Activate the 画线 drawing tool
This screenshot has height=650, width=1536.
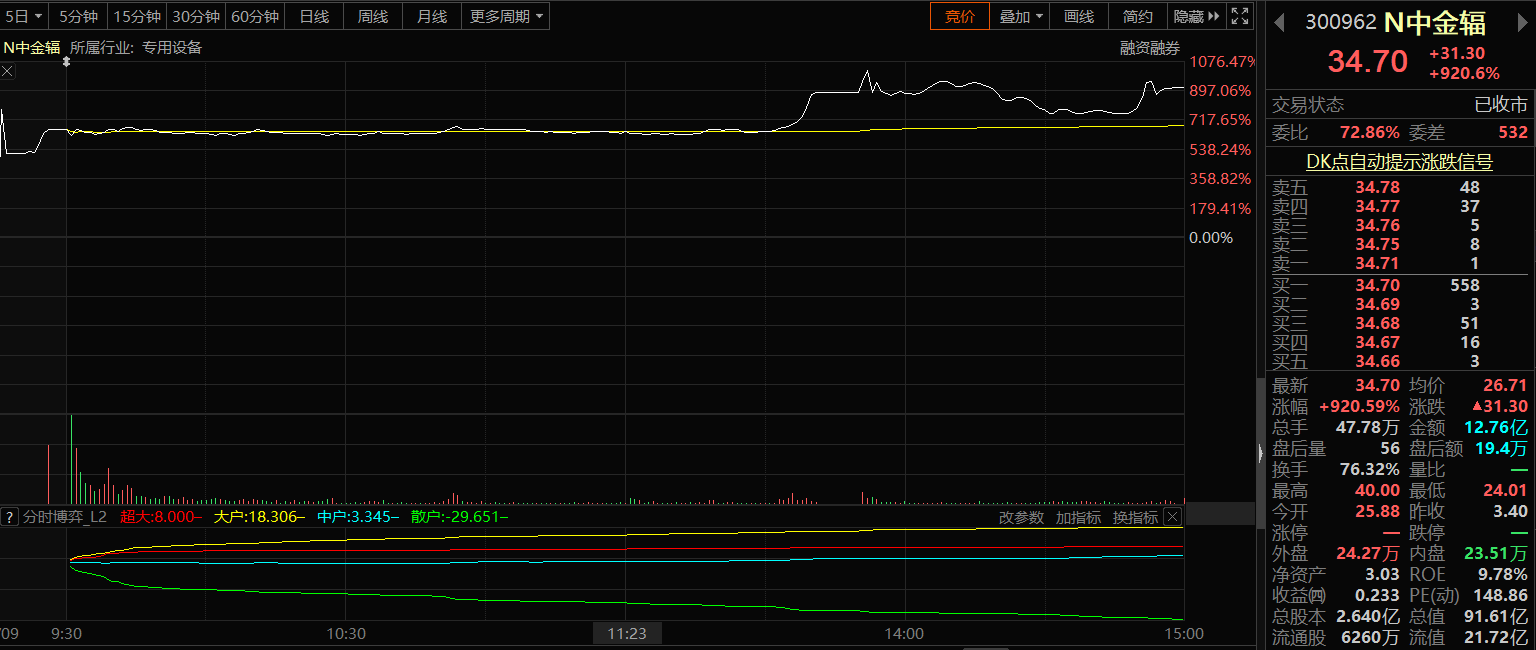(1079, 16)
